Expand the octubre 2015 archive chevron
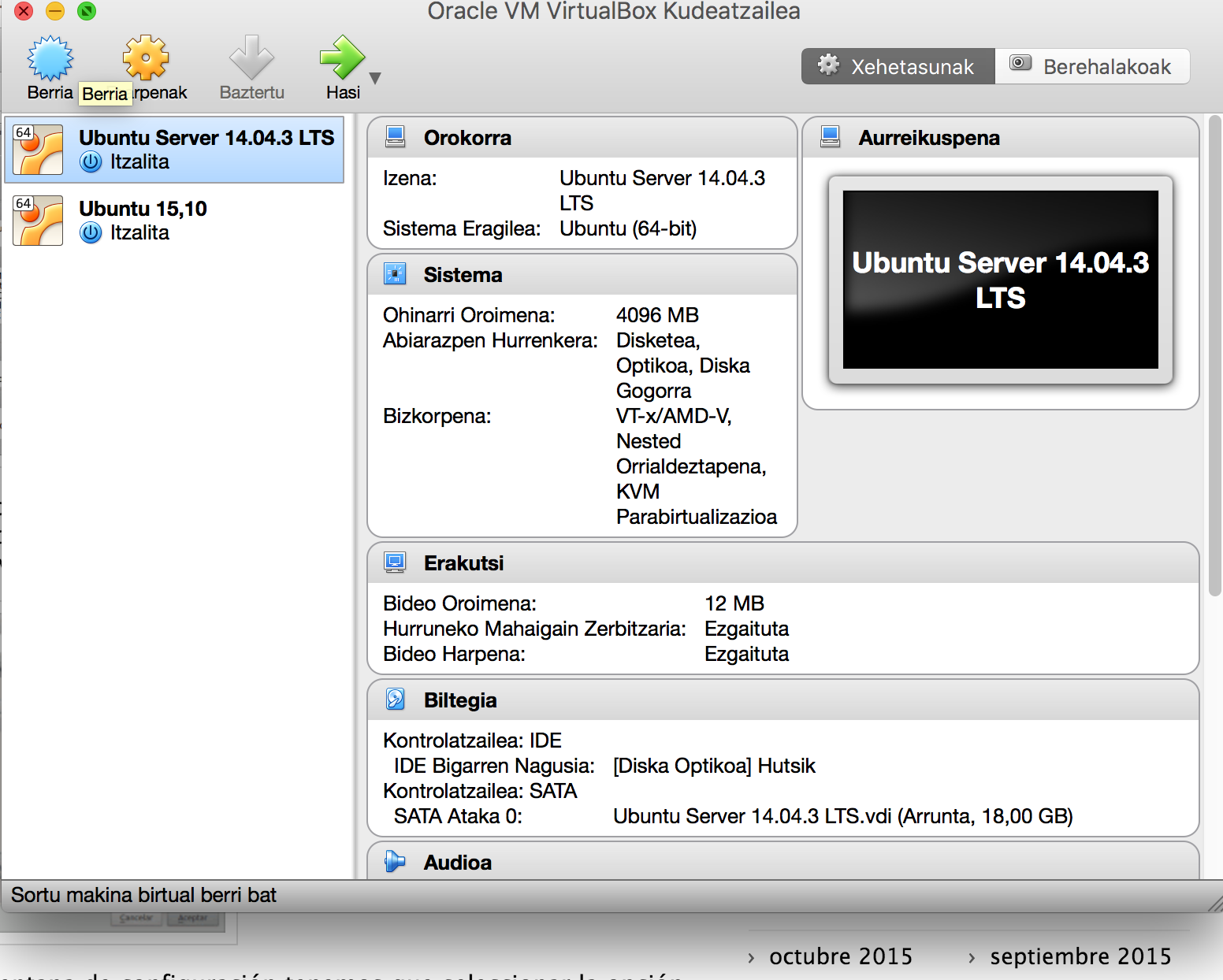Image resolution: width=1223 pixels, height=980 pixels. tap(751, 958)
